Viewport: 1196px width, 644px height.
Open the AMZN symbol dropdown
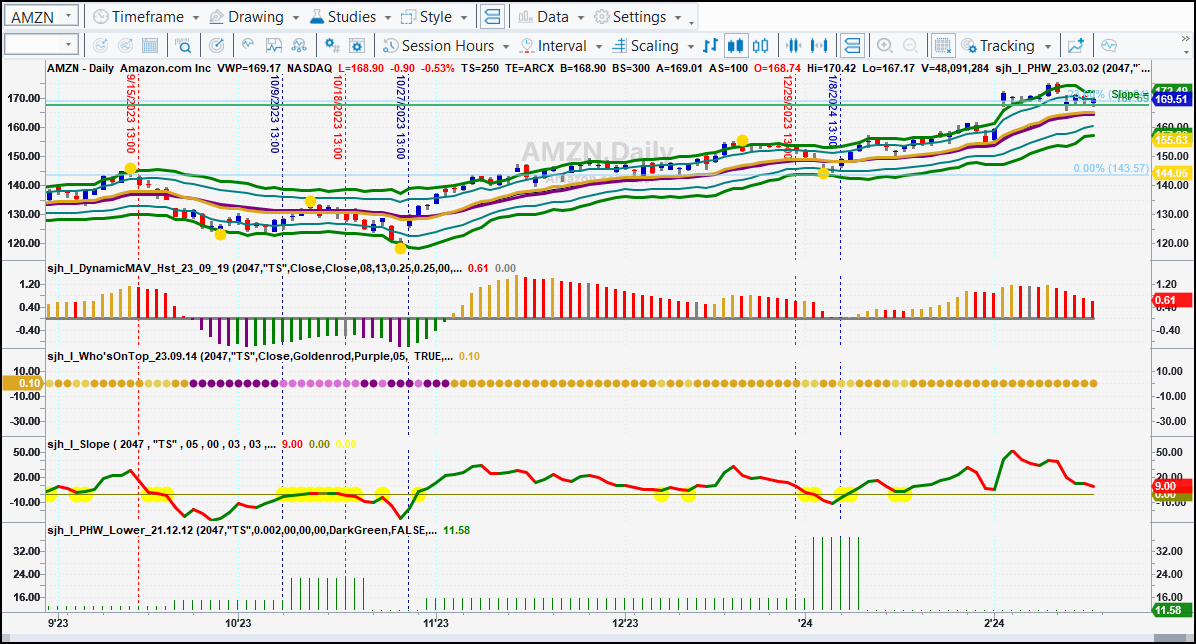click(69, 16)
